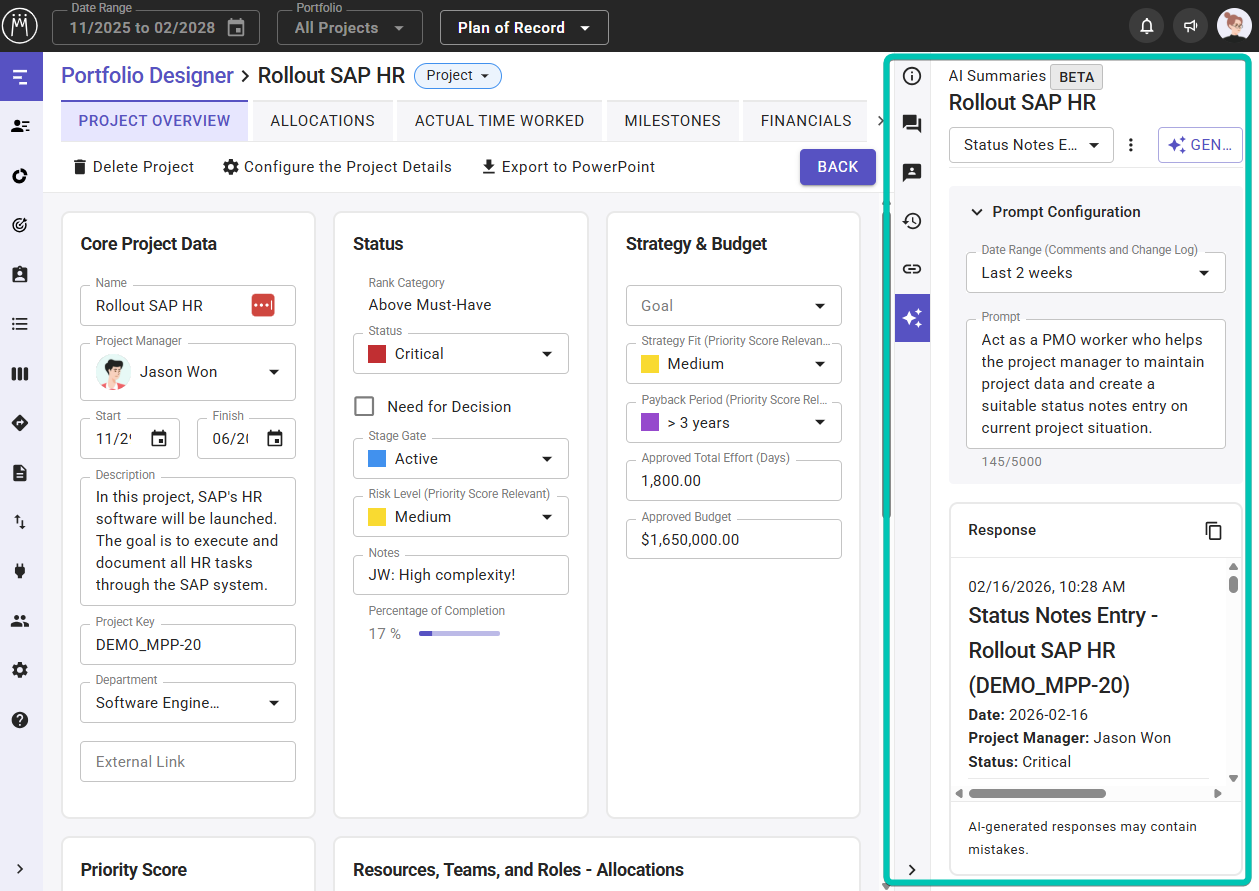Viewport: 1259px width, 891px height.
Task: Open the comments icon in side panel
Action: [912, 124]
